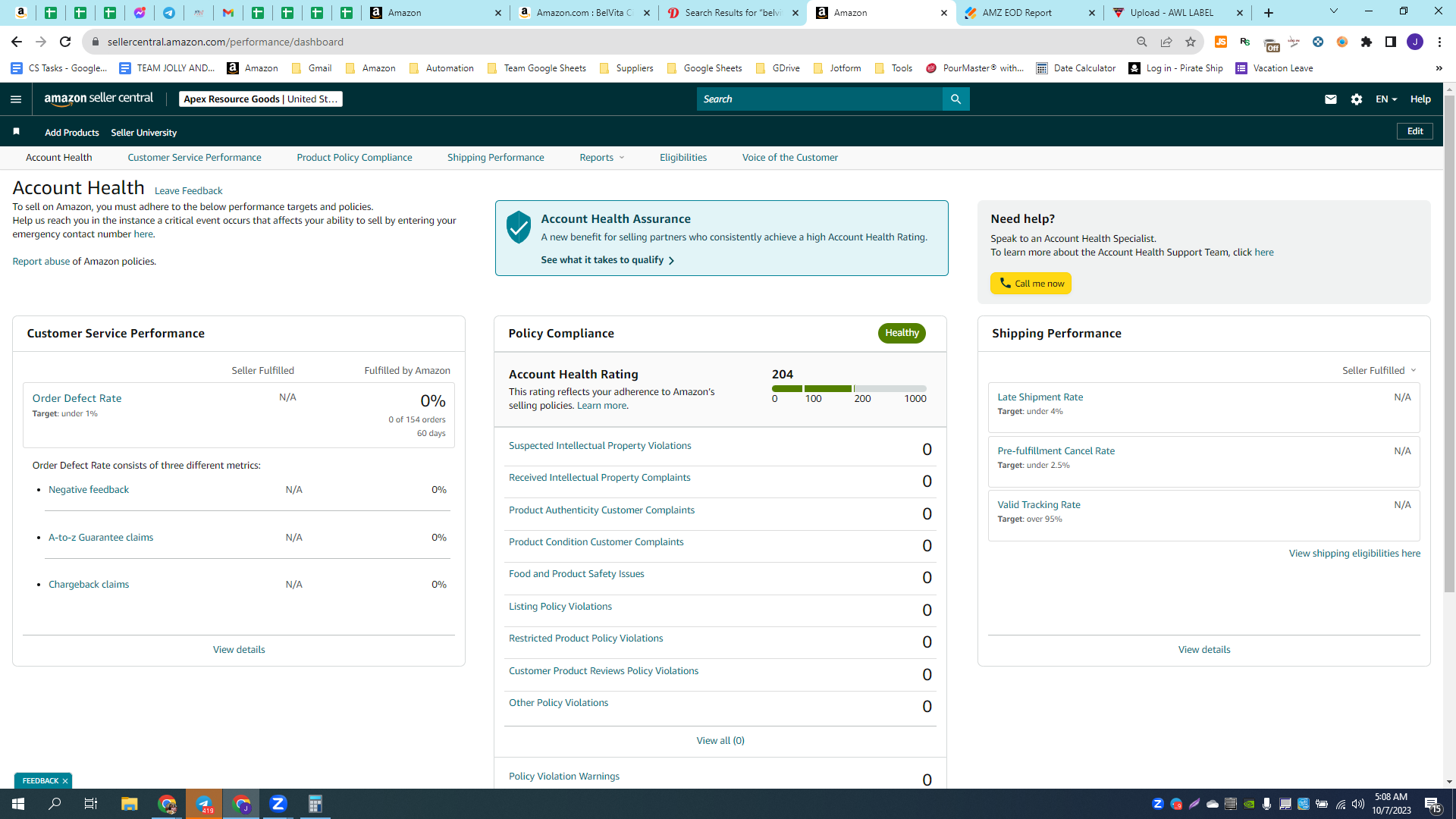Show more bookmarks with the double chevron
Screen dimensions: 1456x819
tap(1439, 68)
